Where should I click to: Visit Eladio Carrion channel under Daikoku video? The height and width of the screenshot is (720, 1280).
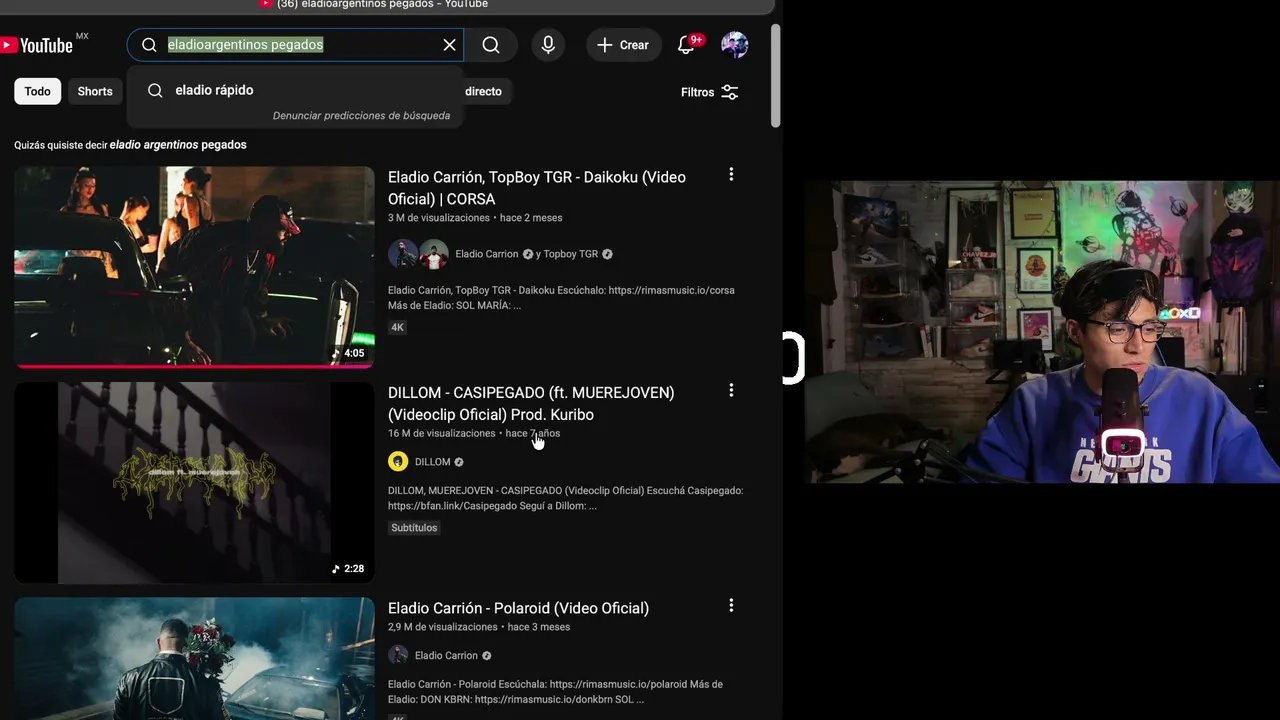click(487, 254)
